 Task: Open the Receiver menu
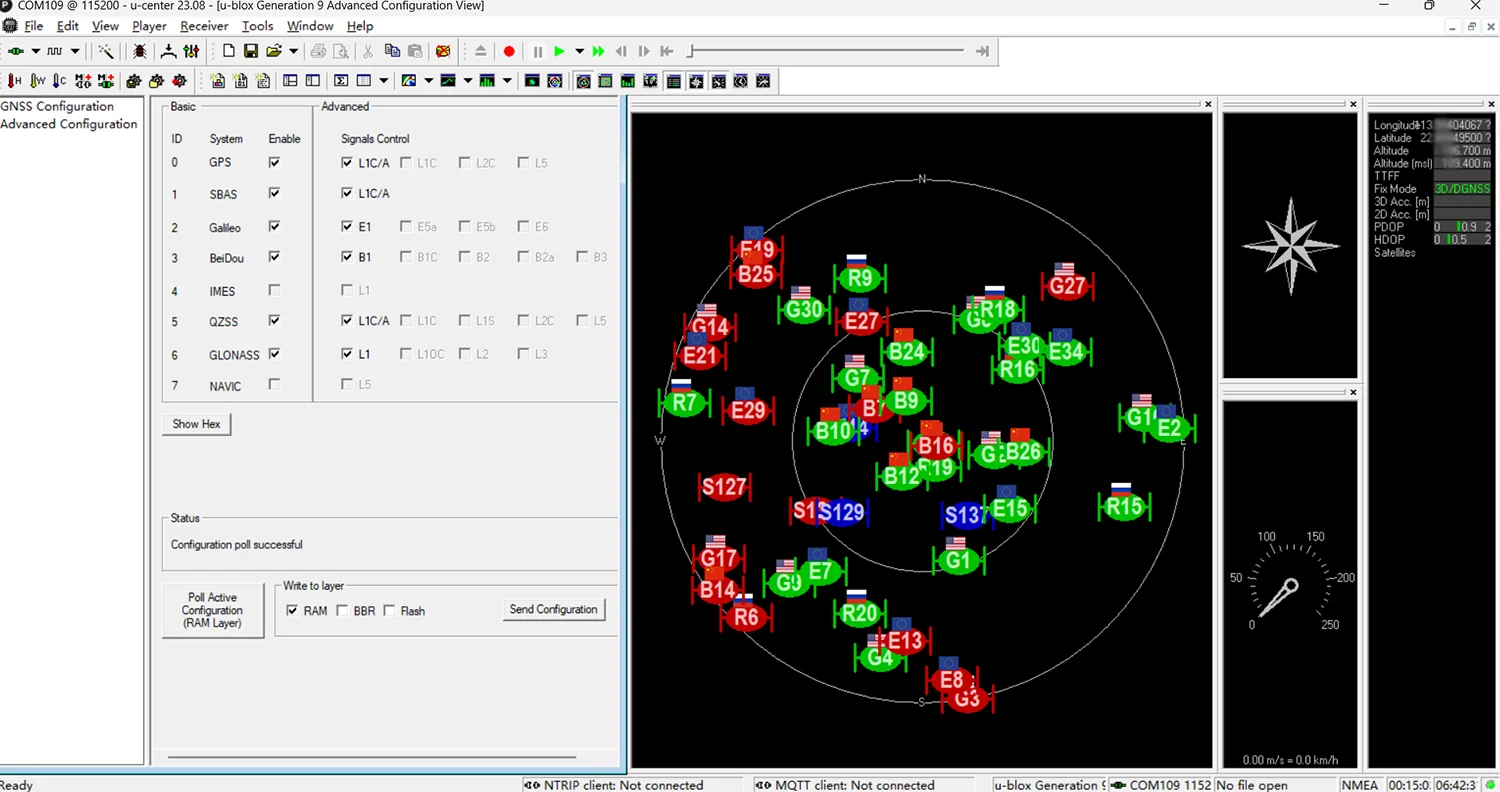point(204,26)
